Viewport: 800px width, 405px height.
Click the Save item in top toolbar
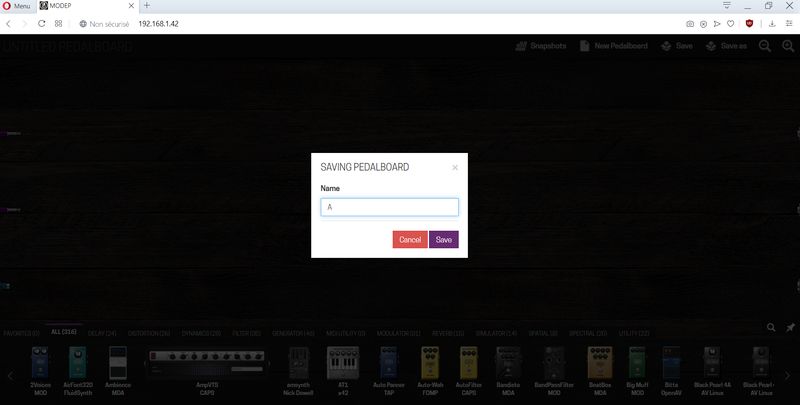tap(677, 46)
